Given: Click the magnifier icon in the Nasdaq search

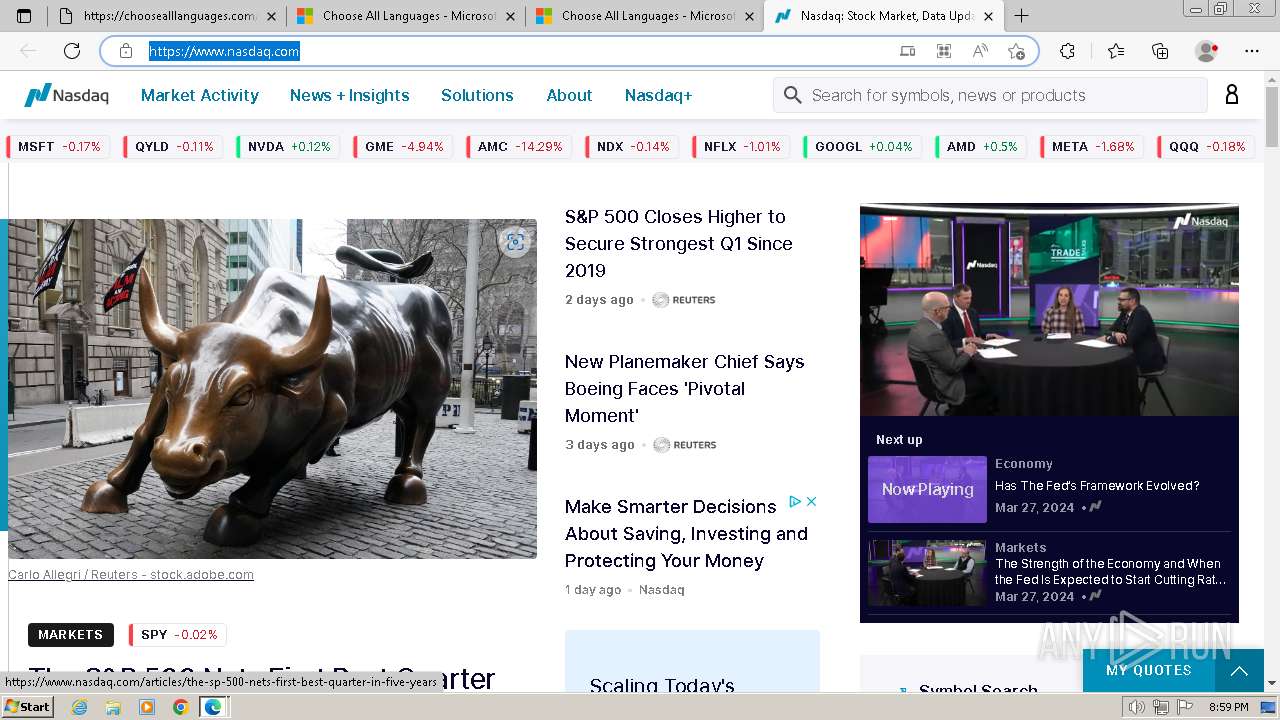Looking at the screenshot, I should click(x=793, y=95).
